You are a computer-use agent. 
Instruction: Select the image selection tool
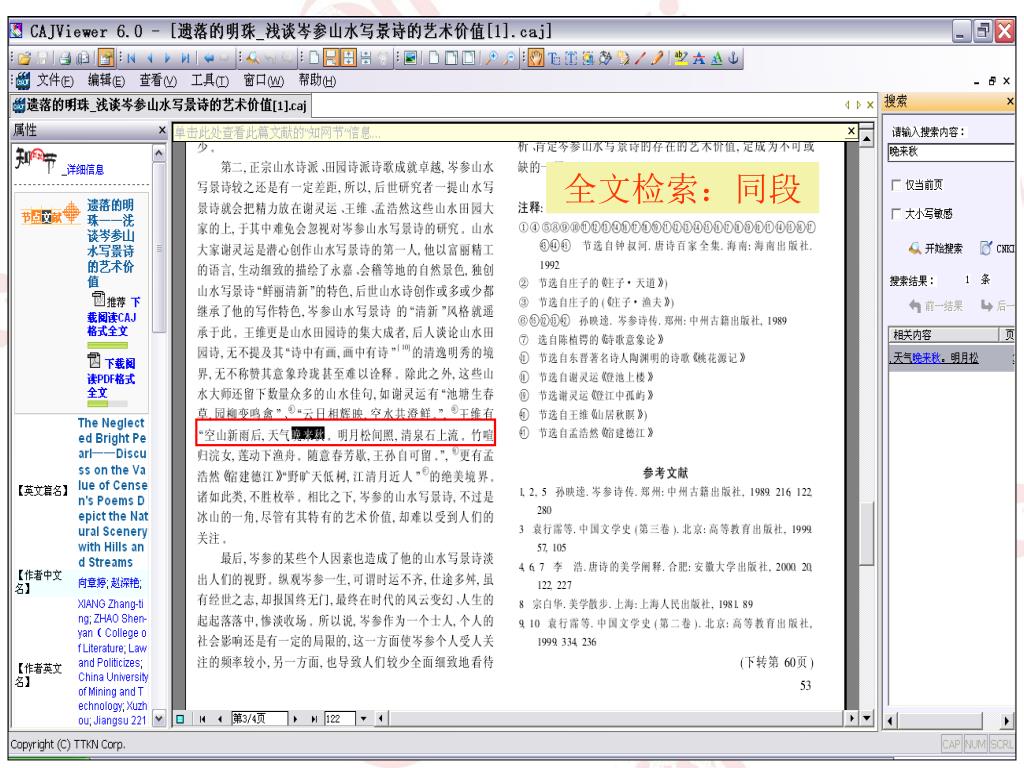[x=588, y=58]
